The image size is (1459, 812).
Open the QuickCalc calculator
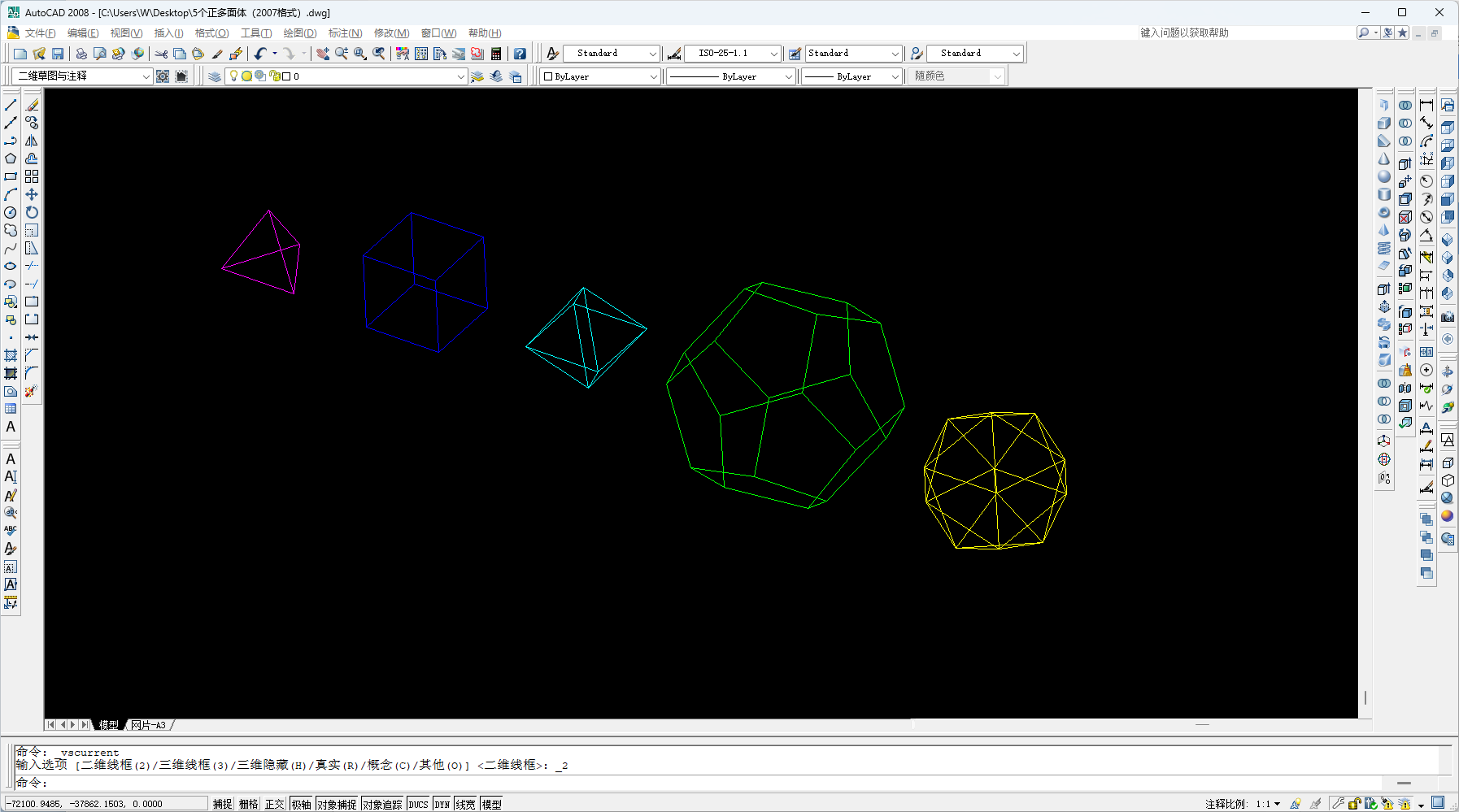pos(496,54)
